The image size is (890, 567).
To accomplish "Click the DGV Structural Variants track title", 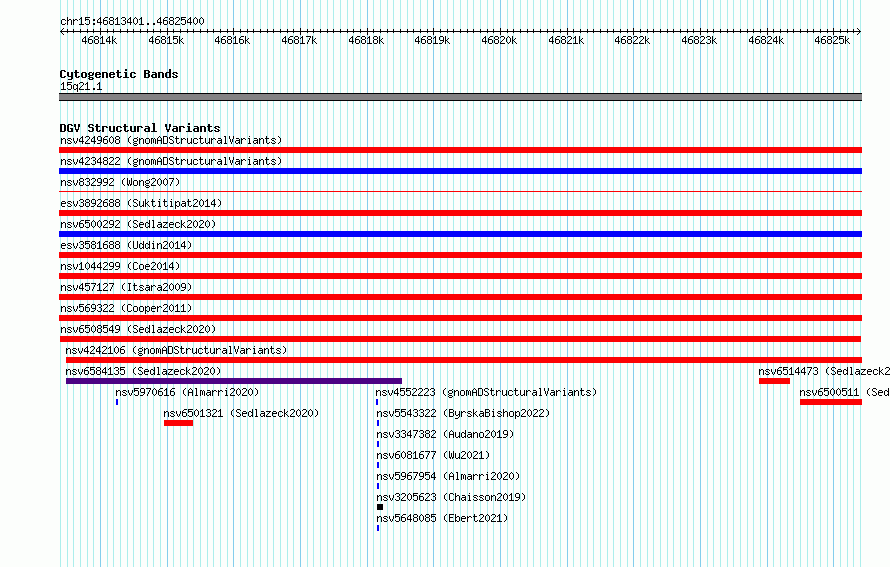I will point(140,128).
